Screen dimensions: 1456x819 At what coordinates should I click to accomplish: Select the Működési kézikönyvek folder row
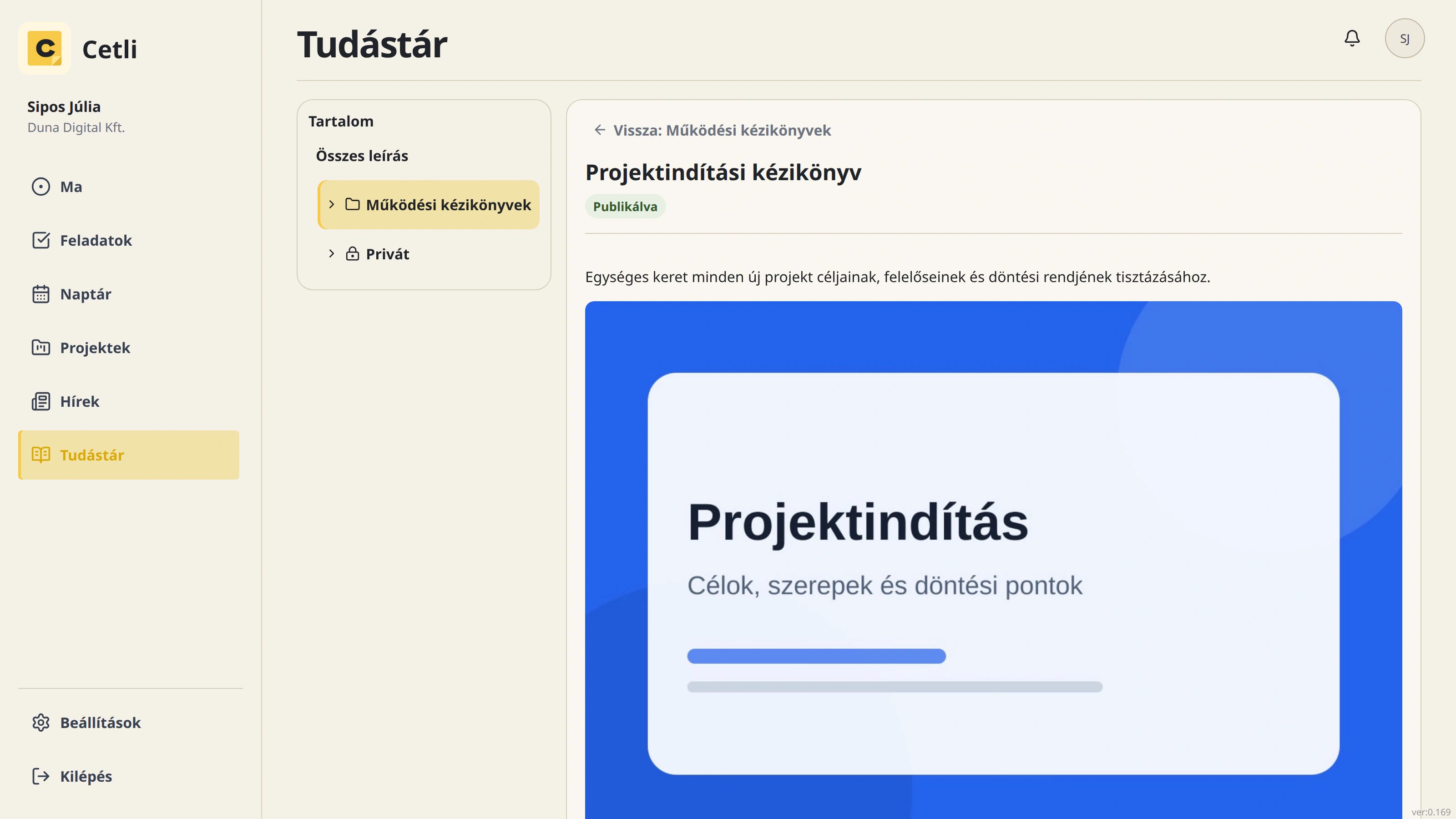click(x=429, y=205)
